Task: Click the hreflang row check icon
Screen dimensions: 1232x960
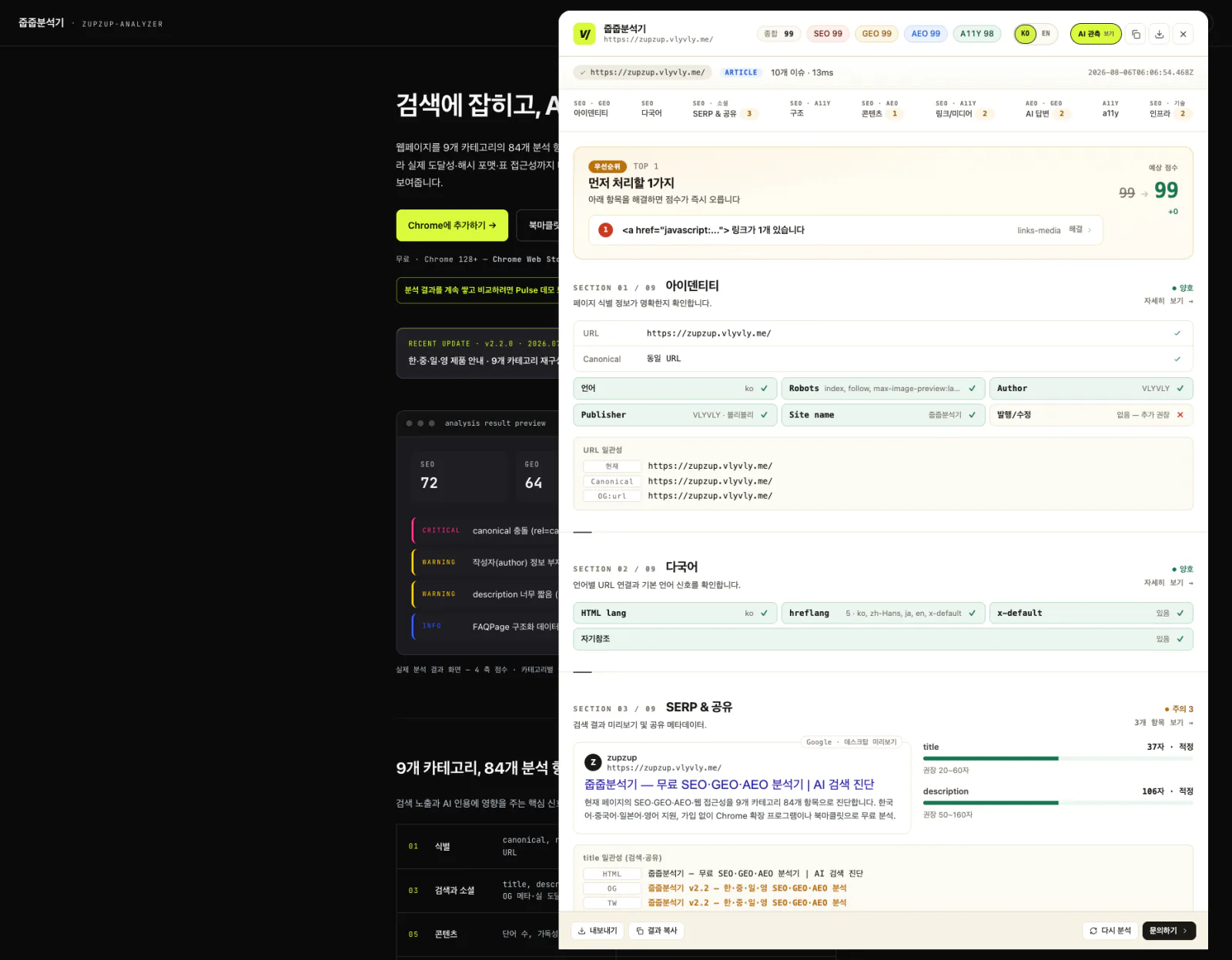Action: point(973,614)
